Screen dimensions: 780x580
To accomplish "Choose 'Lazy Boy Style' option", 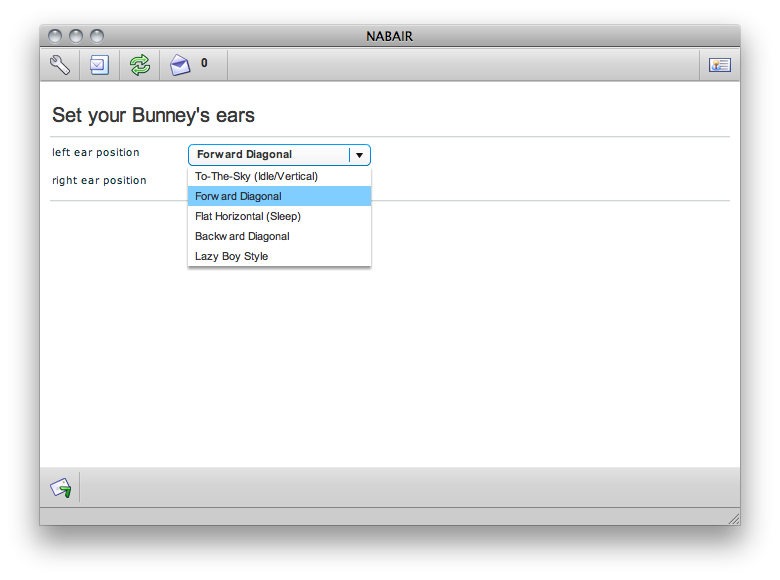I will click(x=232, y=256).
